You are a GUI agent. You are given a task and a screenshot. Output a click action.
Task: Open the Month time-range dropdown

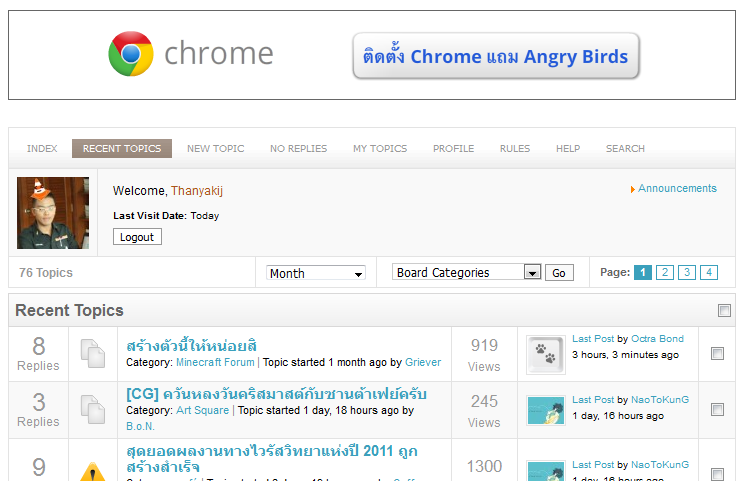click(x=316, y=273)
